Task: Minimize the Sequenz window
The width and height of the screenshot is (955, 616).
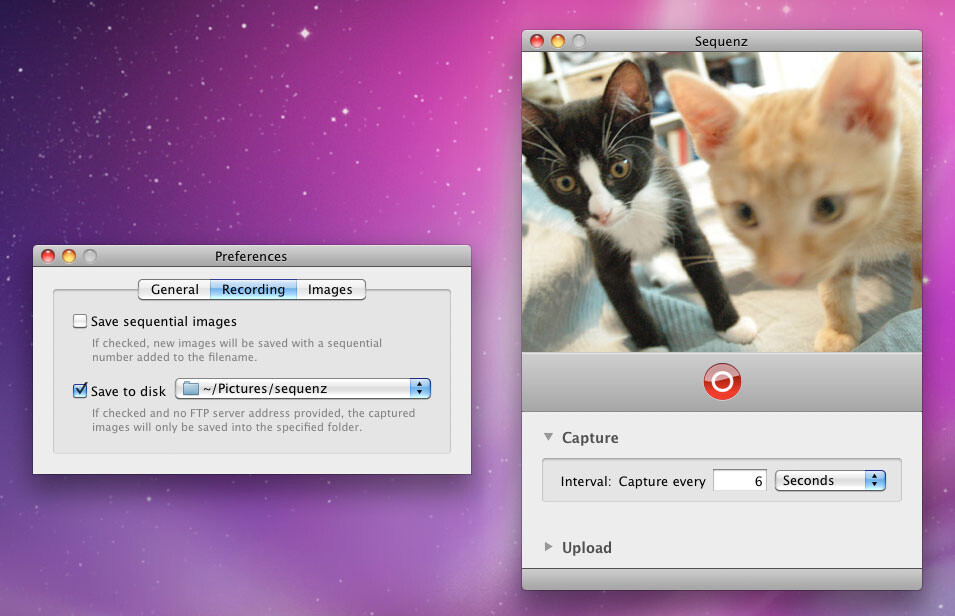Action: (x=558, y=41)
